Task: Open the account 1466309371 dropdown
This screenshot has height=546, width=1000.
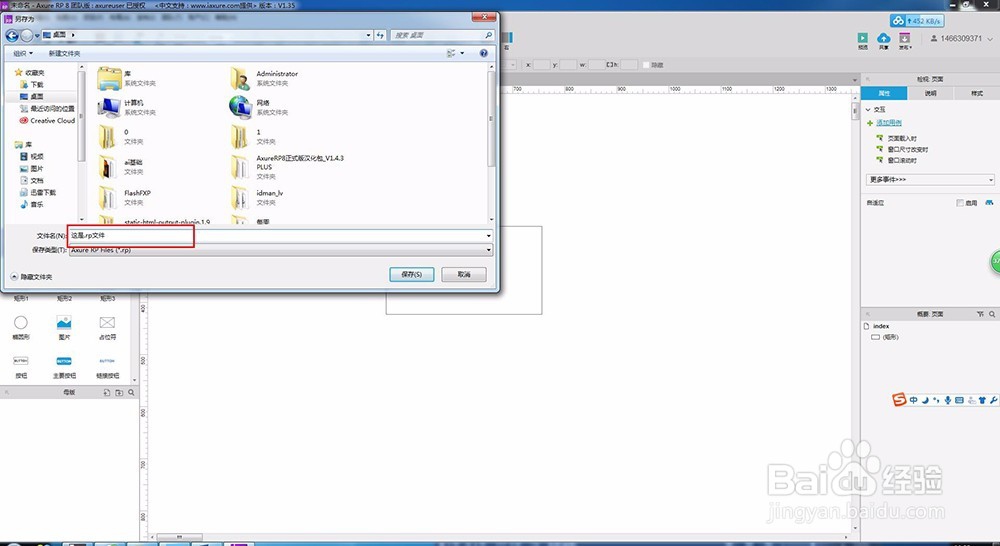Action: pos(961,39)
